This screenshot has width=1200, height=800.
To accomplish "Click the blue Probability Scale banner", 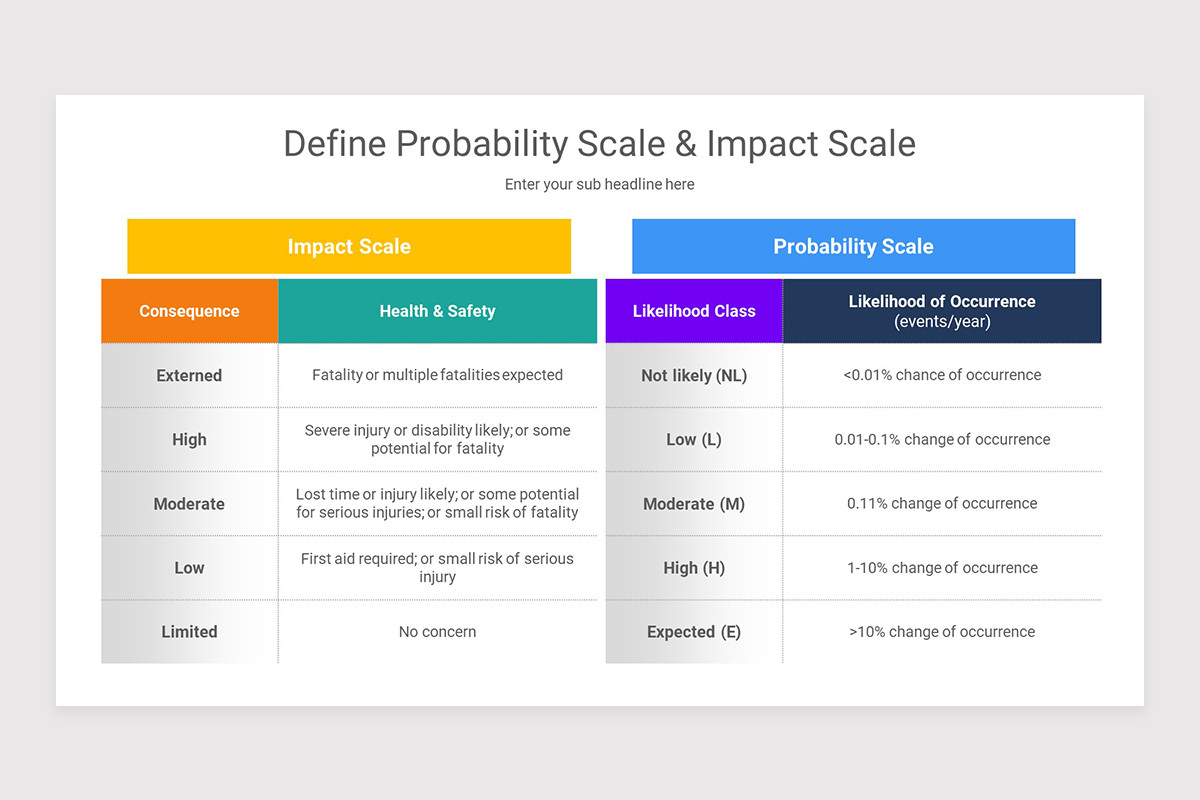I will 853,246.
